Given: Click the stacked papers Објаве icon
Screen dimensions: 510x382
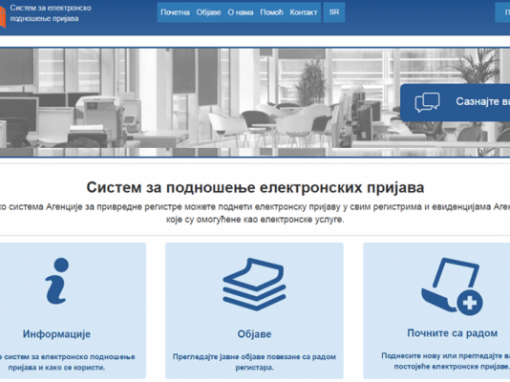Looking at the screenshot, I should click(254, 284).
